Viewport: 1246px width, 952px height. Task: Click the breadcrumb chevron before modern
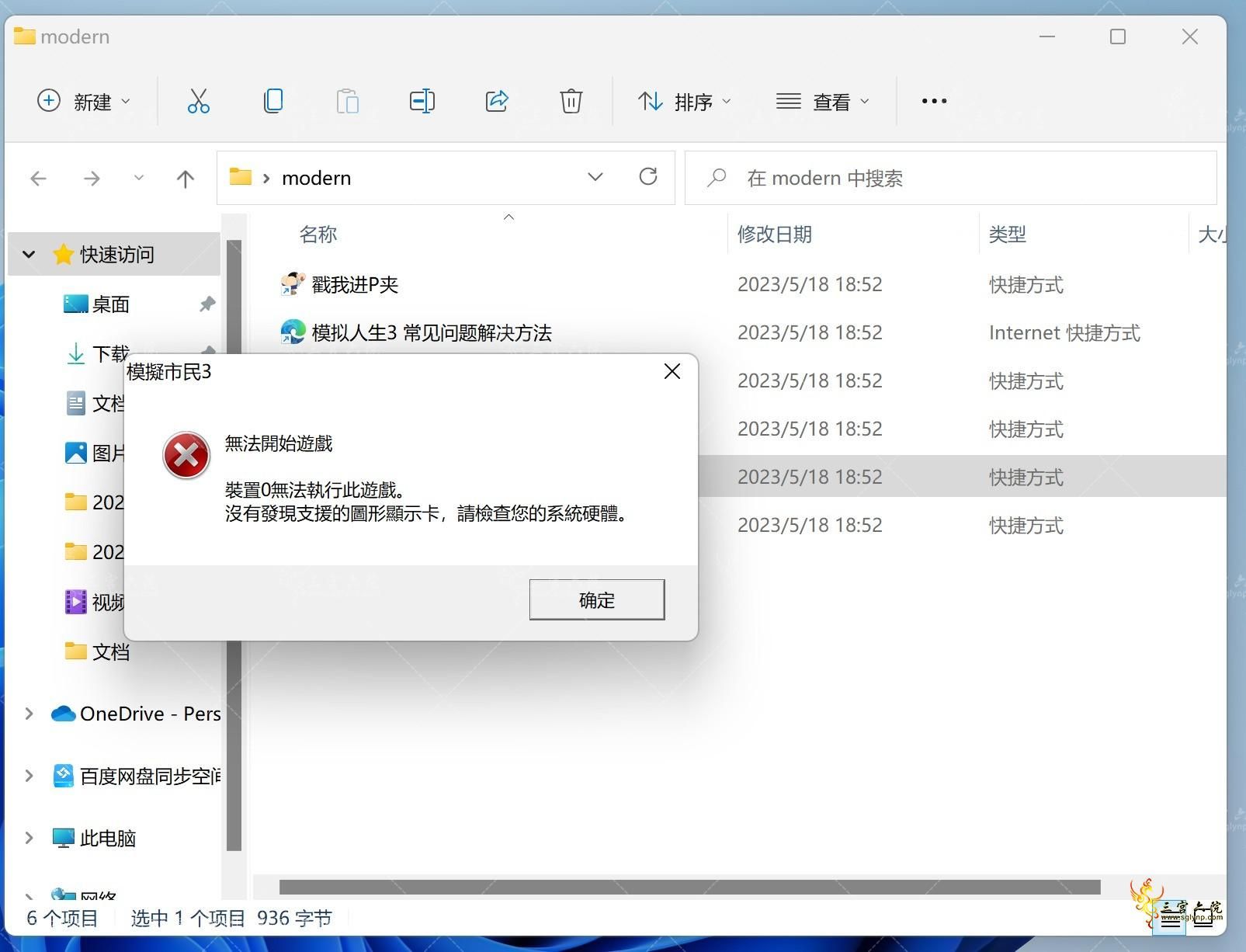click(x=266, y=178)
